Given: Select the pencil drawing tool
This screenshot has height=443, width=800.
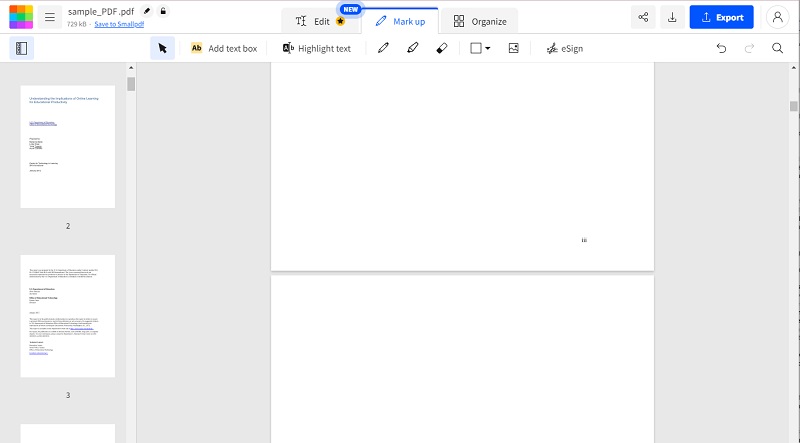Looking at the screenshot, I should pos(383,48).
